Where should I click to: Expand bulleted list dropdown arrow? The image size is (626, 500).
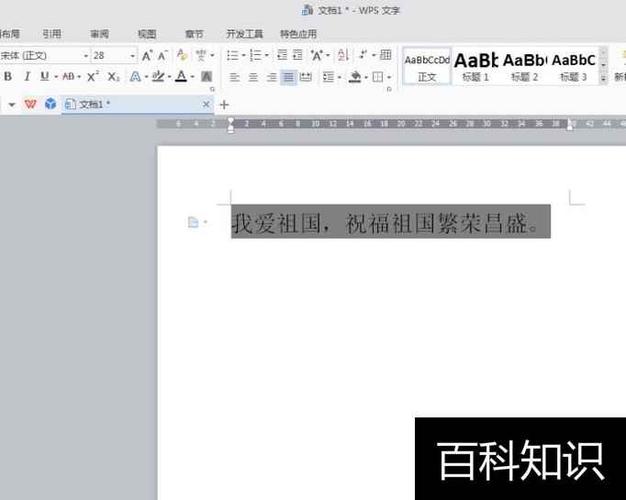244,56
